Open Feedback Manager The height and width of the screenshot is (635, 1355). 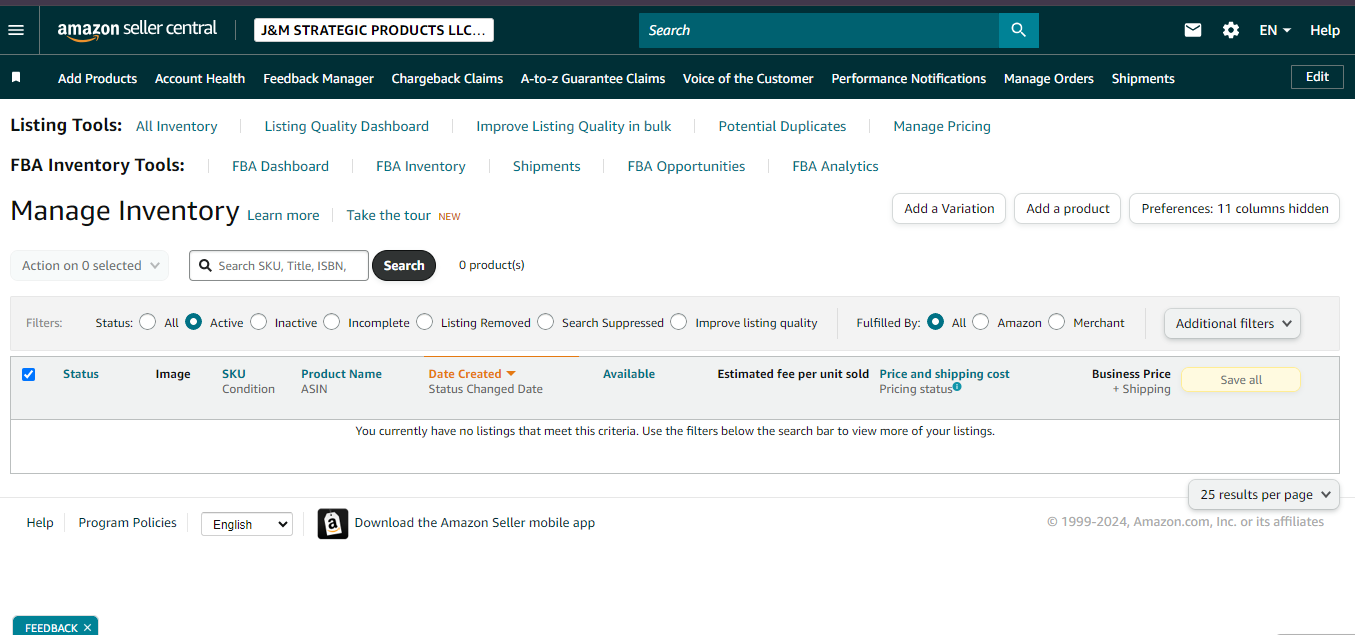pyautogui.click(x=318, y=78)
